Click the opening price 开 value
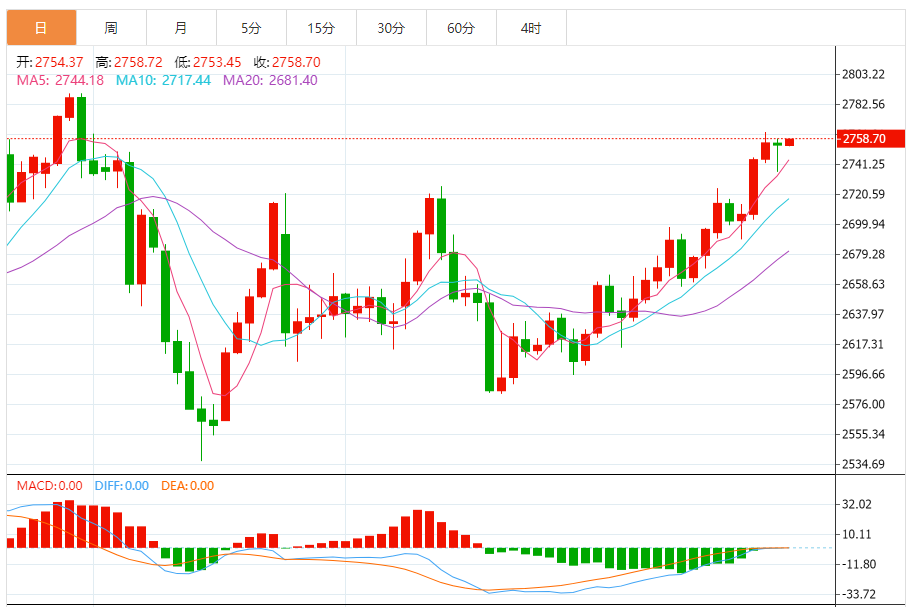Screen dimensions: 912x607 [59, 62]
